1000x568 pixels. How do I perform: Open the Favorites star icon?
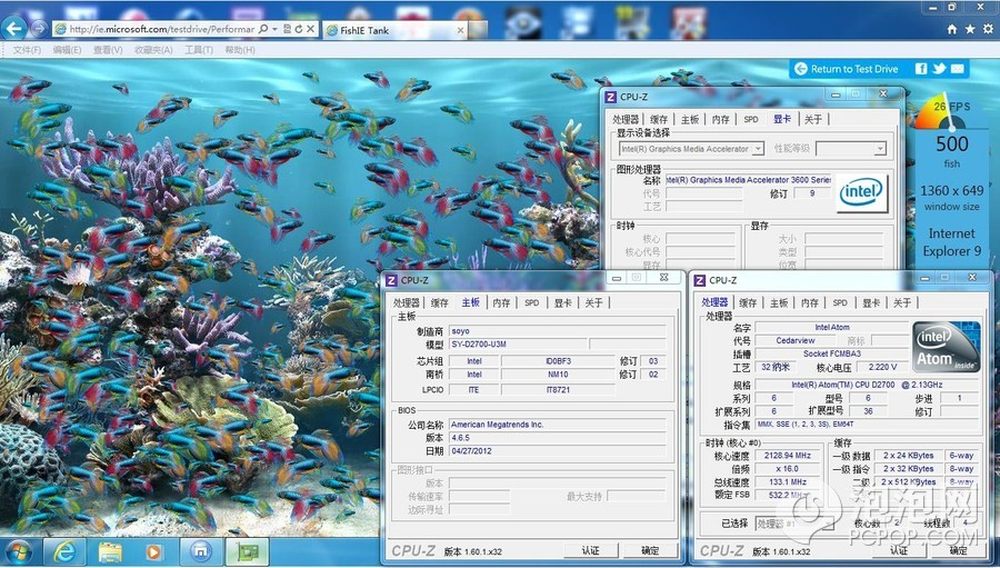(x=970, y=29)
